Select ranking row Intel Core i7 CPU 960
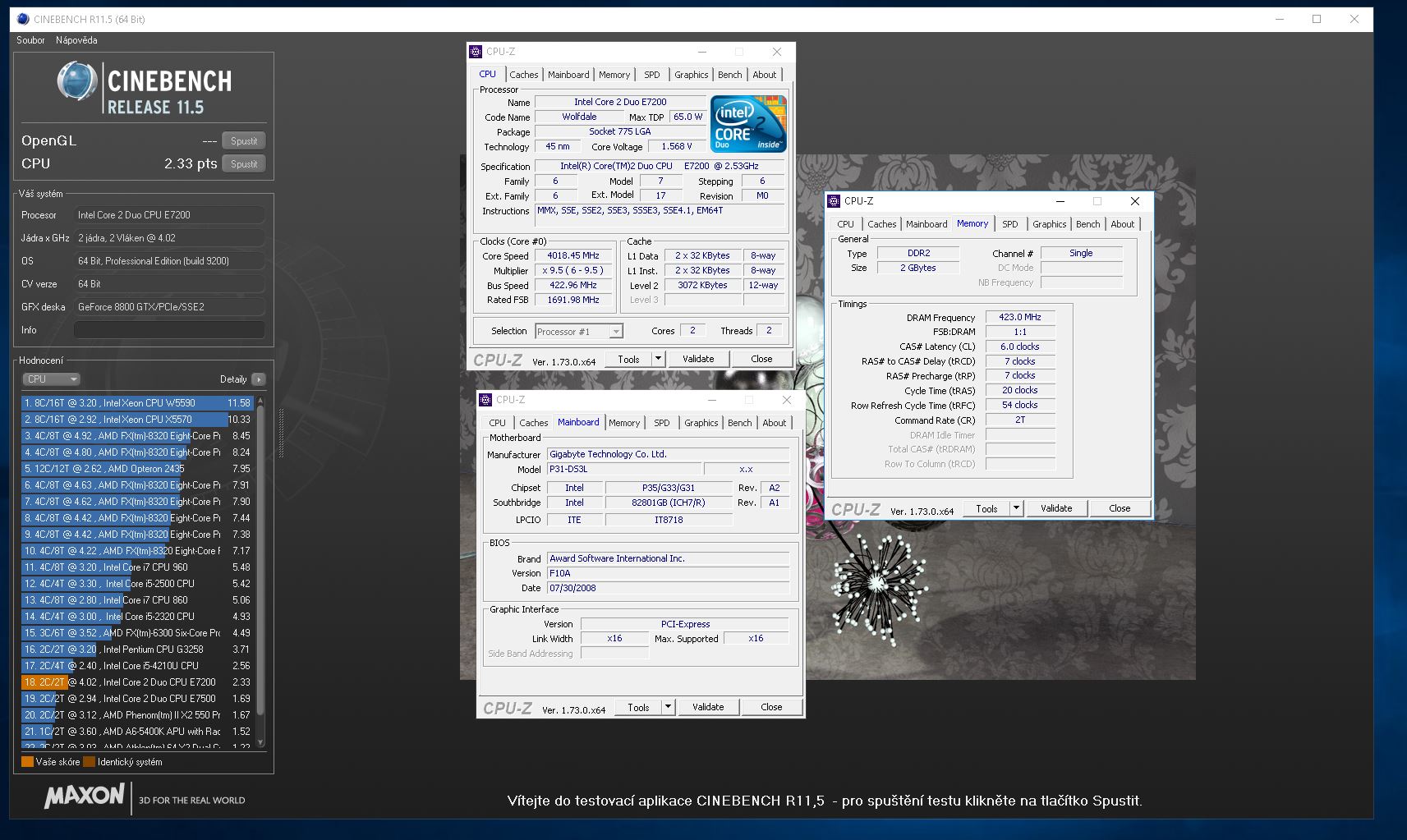This screenshot has height=840, width=1407. click(137, 567)
